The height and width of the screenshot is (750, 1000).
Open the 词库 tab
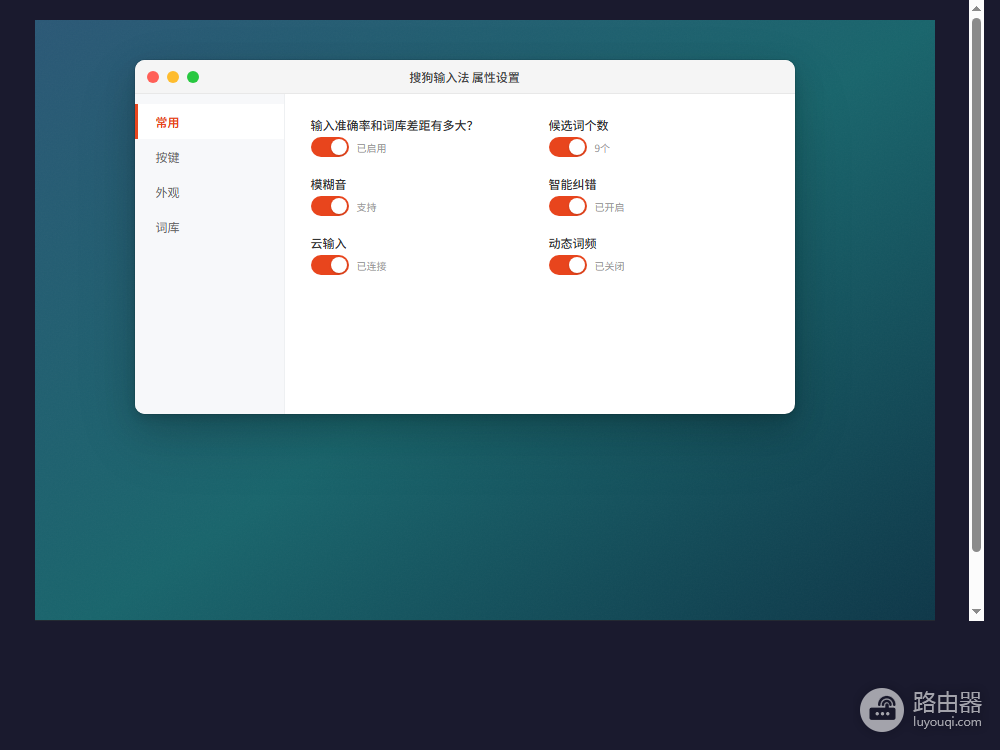coord(210,228)
